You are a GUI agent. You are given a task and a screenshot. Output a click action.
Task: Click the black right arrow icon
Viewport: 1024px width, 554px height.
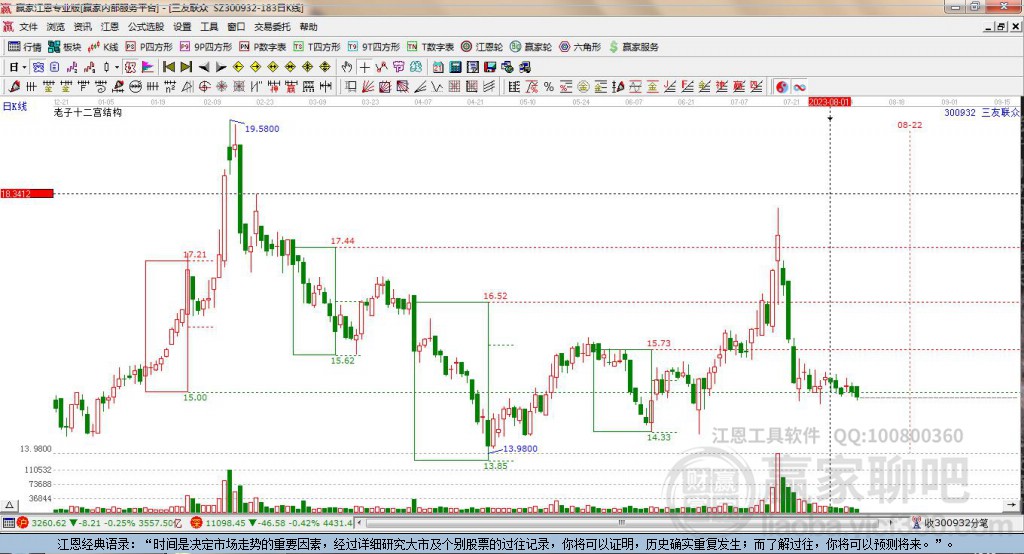click(221, 67)
